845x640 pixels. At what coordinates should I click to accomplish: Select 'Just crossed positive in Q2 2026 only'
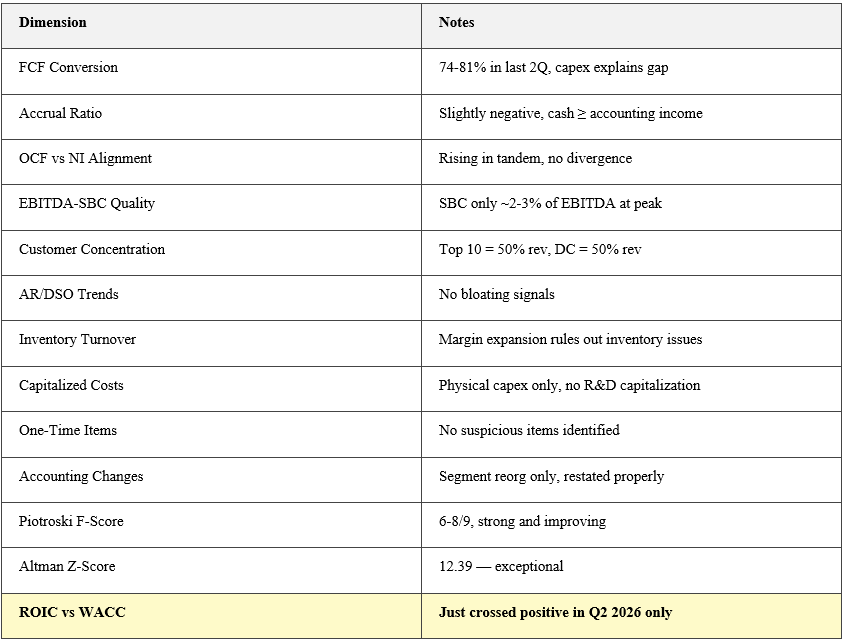click(555, 613)
